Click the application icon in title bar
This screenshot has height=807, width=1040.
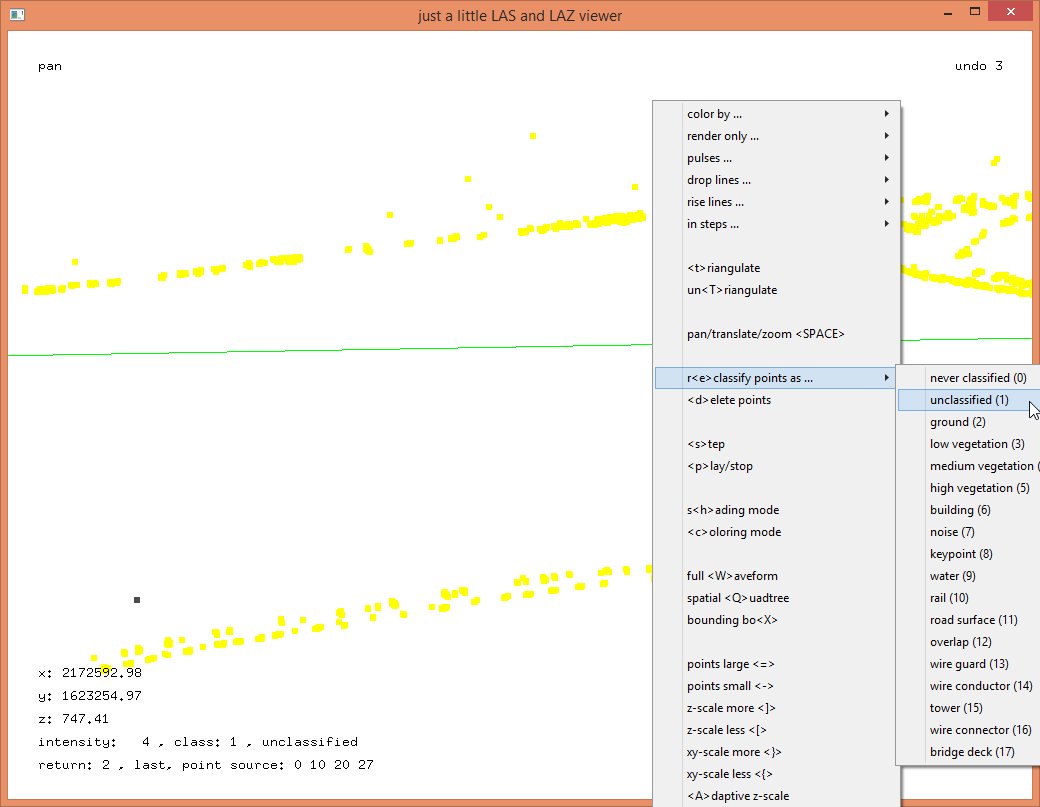pyautogui.click(x=19, y=15)
